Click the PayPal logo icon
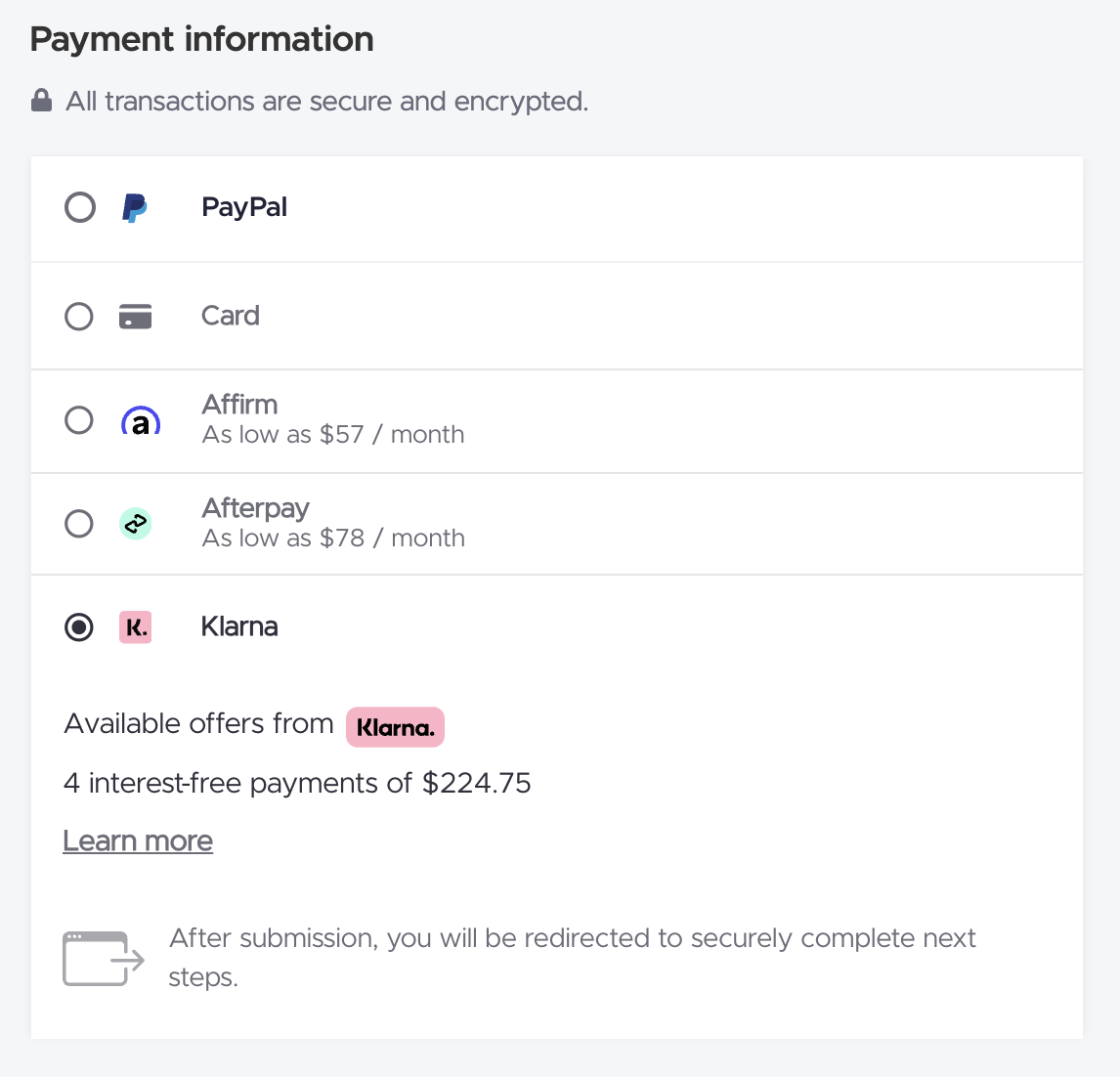 (135, 208)
